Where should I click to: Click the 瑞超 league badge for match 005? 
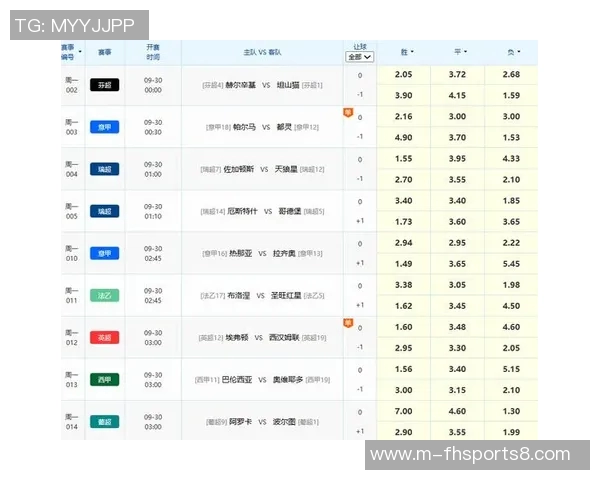pyautogui.click(x=104, y=212)
